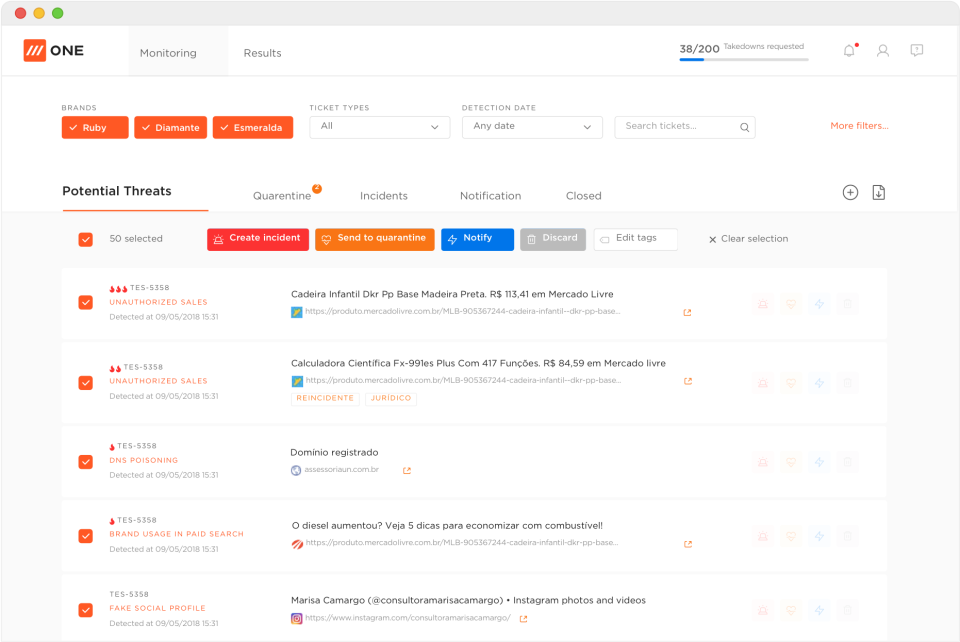Click the plus icon next to the export button
Viewport: 960px width, 642px height.
849,191
